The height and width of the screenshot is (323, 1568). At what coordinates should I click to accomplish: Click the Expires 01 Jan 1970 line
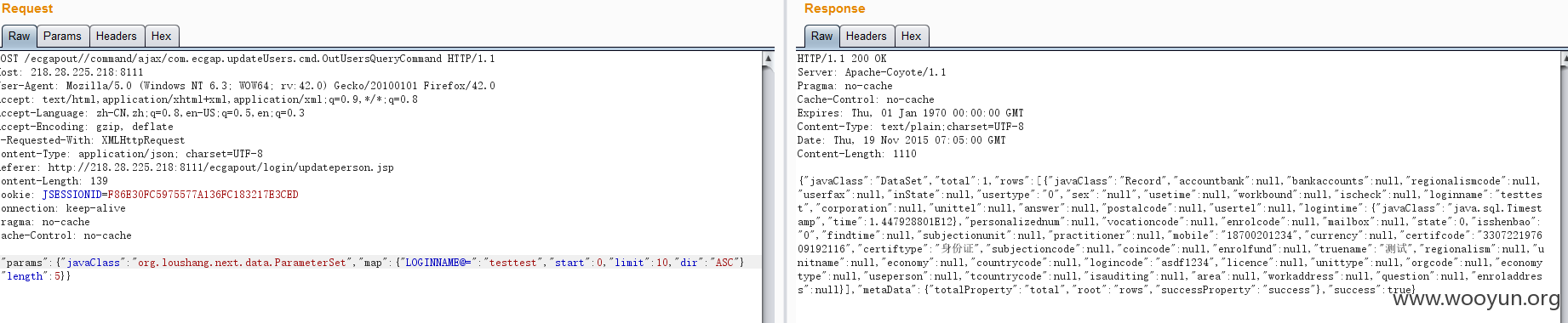tap(911, 113)
